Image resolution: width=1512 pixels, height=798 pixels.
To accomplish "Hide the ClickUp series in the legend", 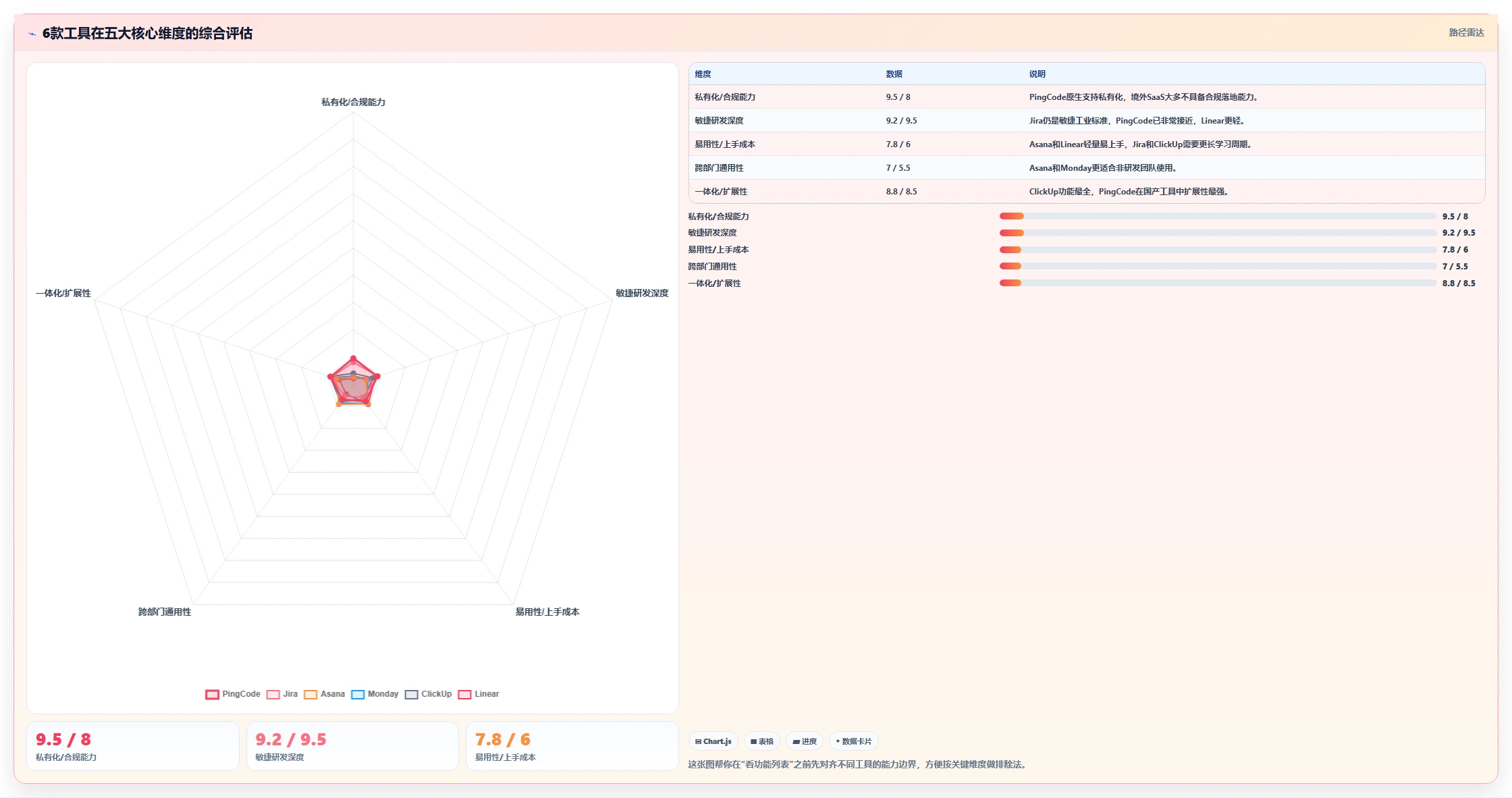I will (428, 694).
